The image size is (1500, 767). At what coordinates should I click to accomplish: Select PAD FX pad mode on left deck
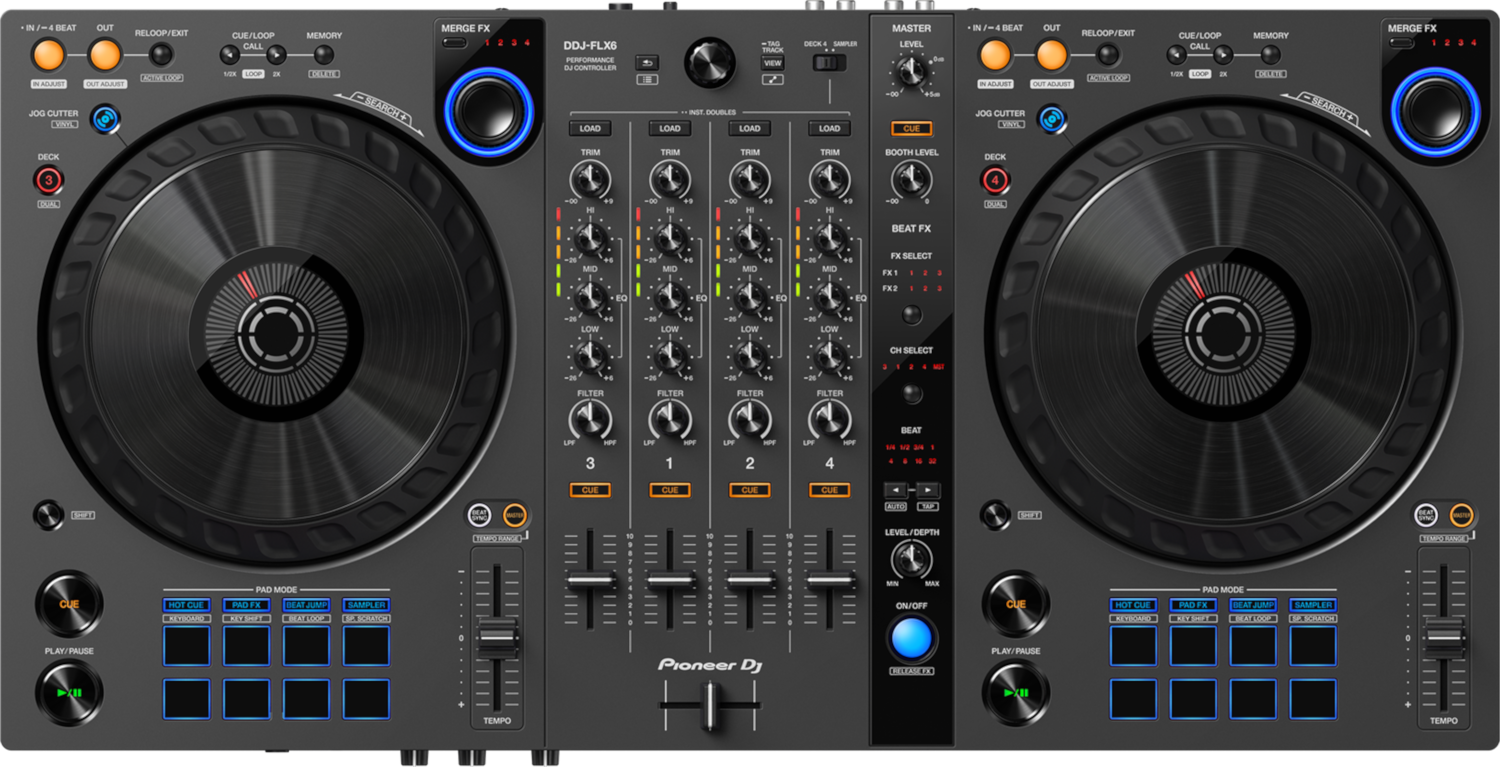pos(246,605)
